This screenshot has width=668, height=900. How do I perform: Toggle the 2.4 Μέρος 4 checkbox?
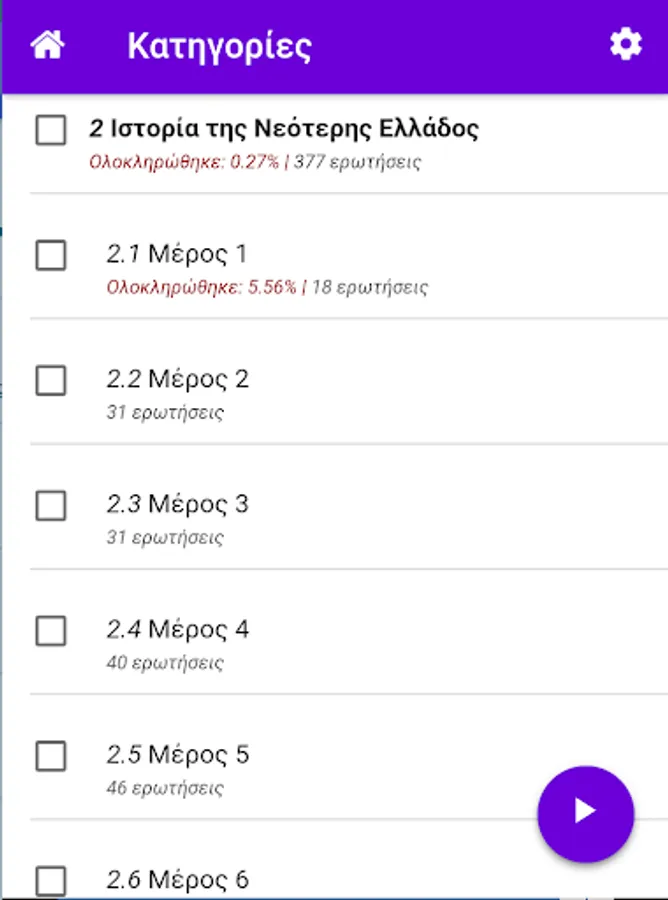(x=51, y=631)
